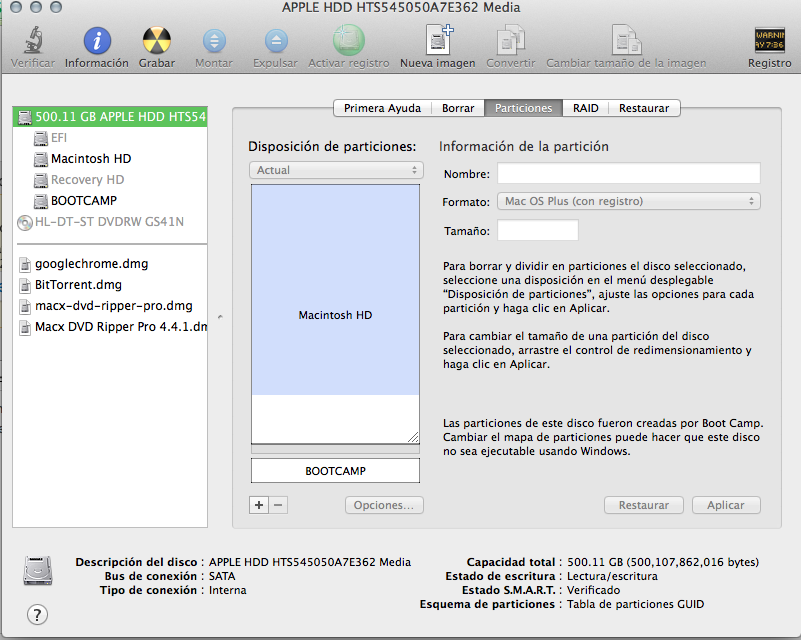Open the Formato dropdown menu

click(x=628, y=201)
